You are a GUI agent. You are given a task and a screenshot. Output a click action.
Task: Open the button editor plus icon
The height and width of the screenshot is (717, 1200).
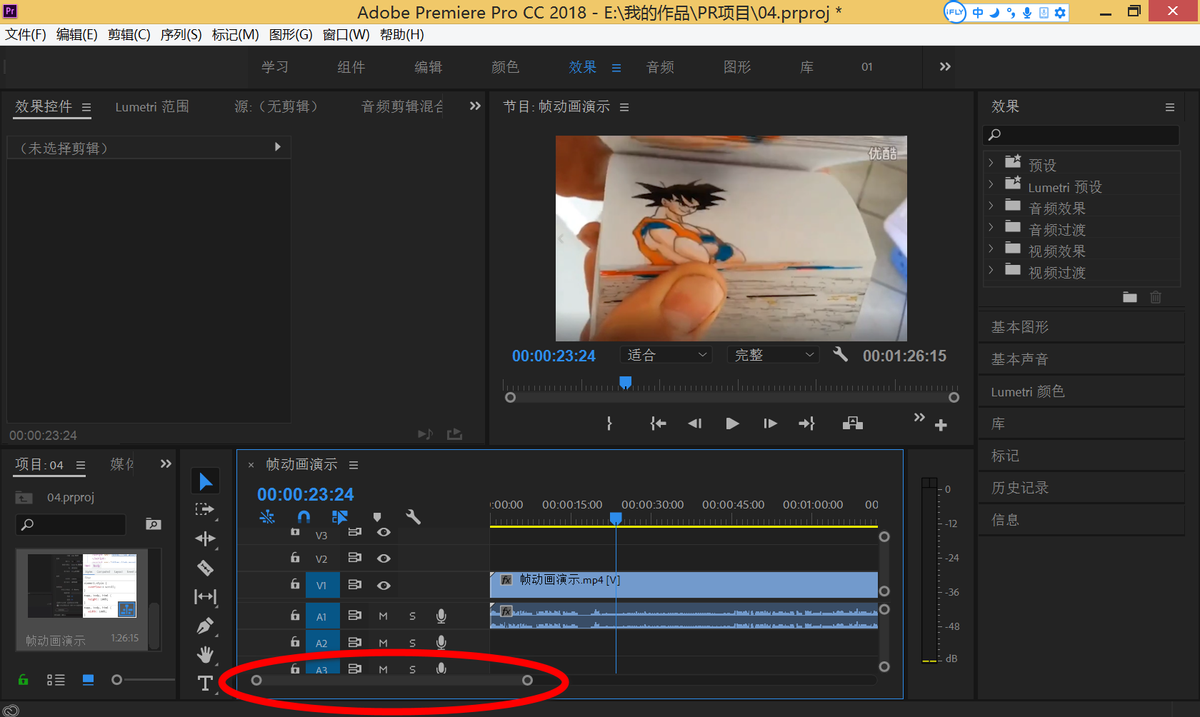click(940, 425)
